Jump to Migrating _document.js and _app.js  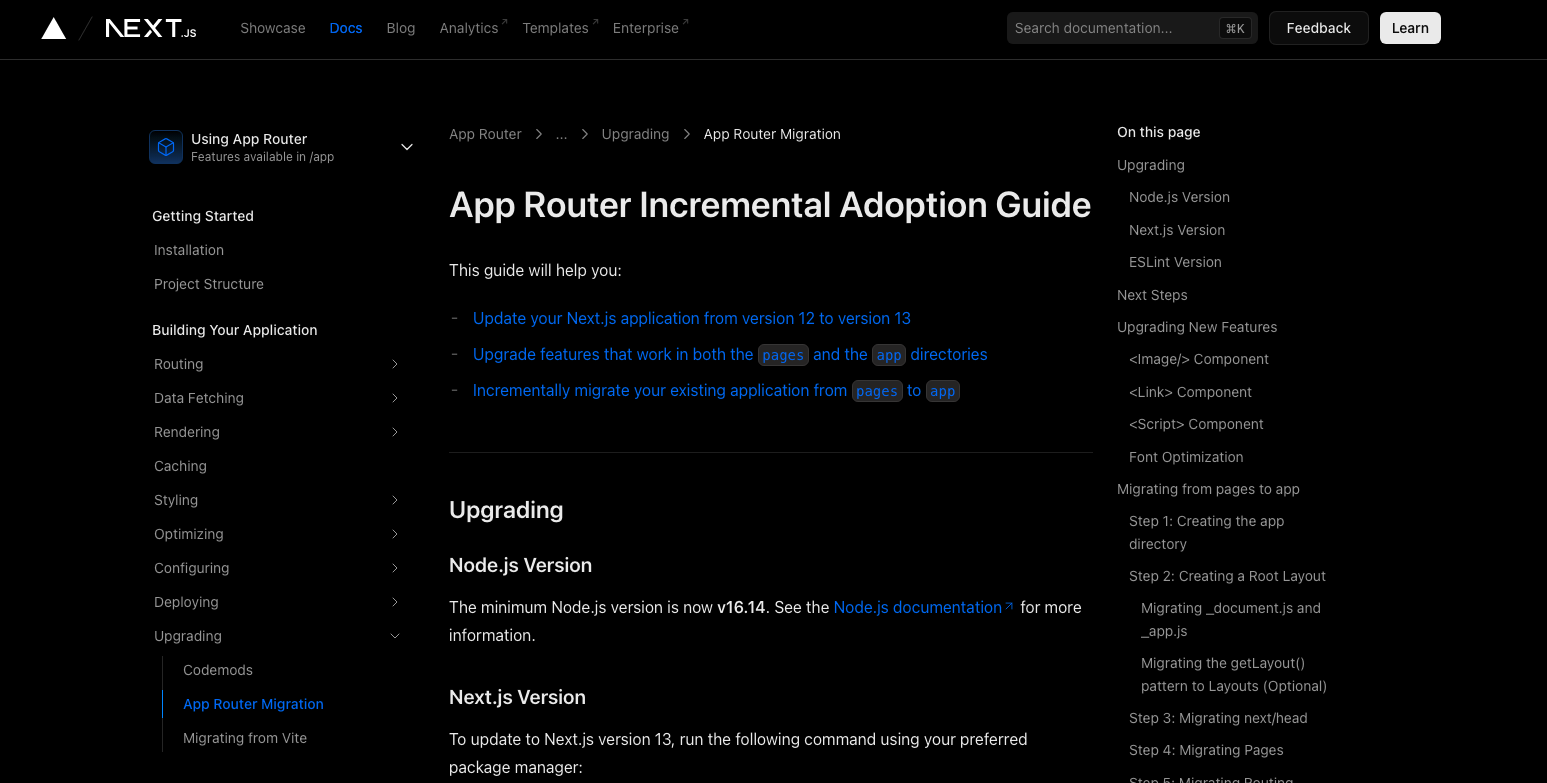pyautogui.click(x=1231, y=619)
